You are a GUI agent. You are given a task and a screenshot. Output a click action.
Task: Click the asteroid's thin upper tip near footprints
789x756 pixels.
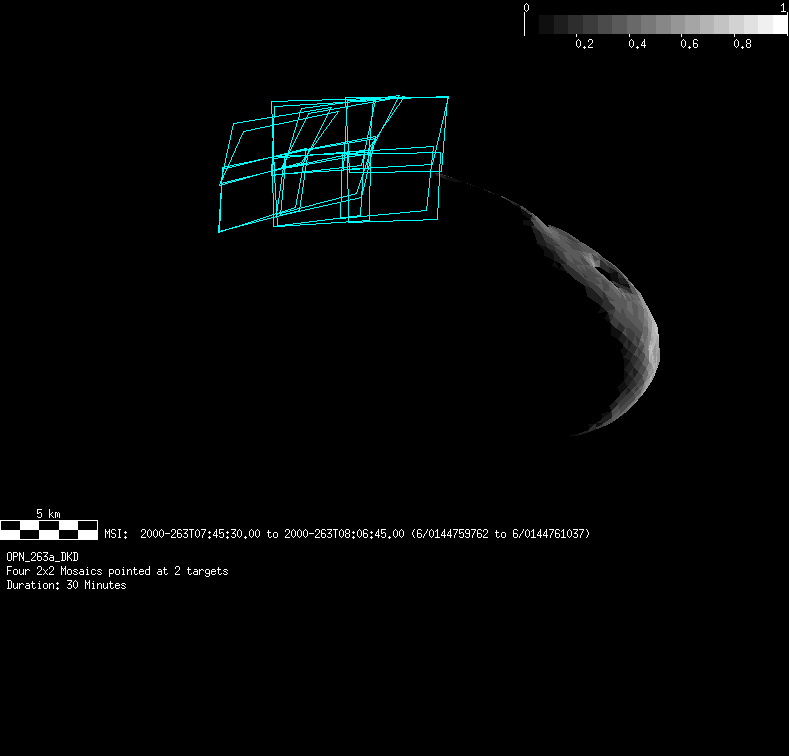[x=470, y=184]
